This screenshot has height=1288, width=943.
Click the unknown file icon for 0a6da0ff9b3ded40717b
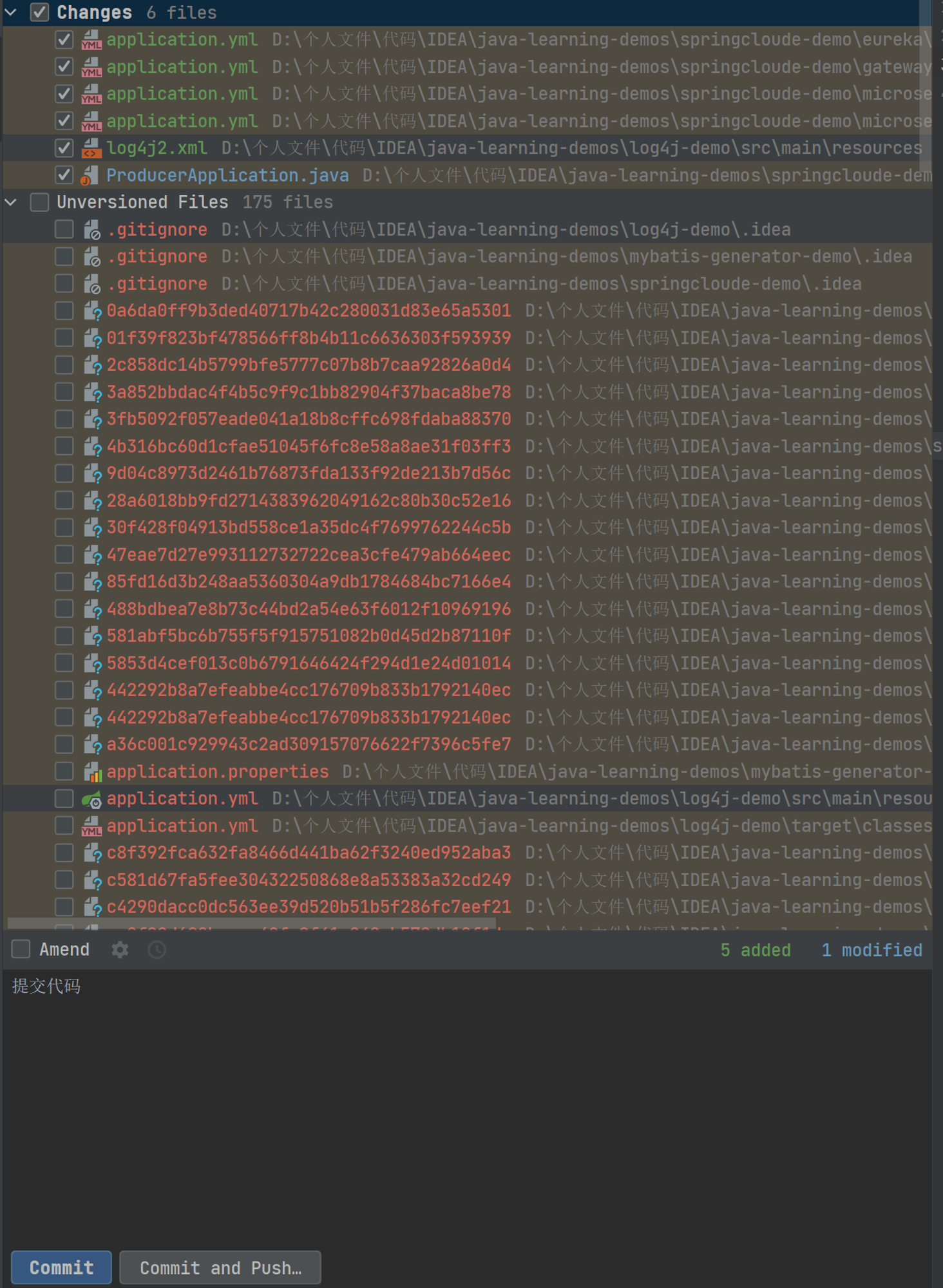coord(92,311)
